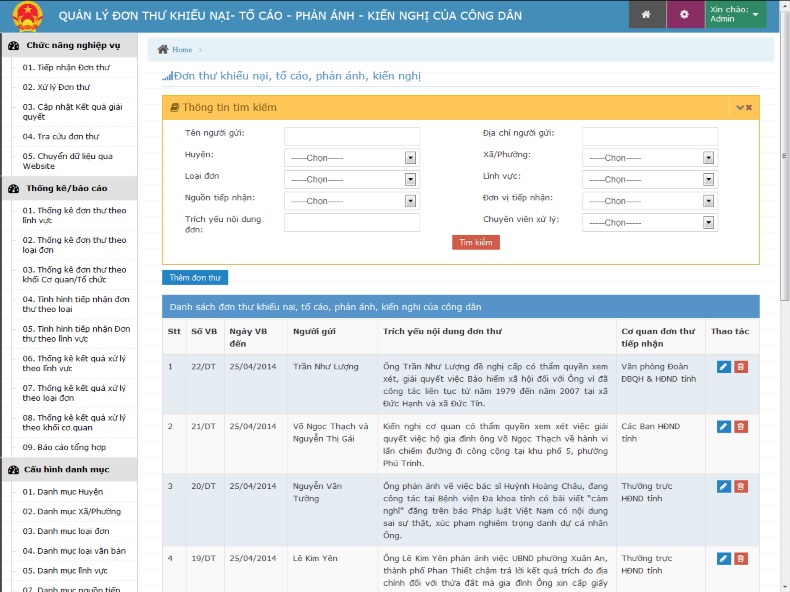This screenshot has width=790, height=592.
Task: Click the home icon in top header
Action: click(x=646, y=14)
